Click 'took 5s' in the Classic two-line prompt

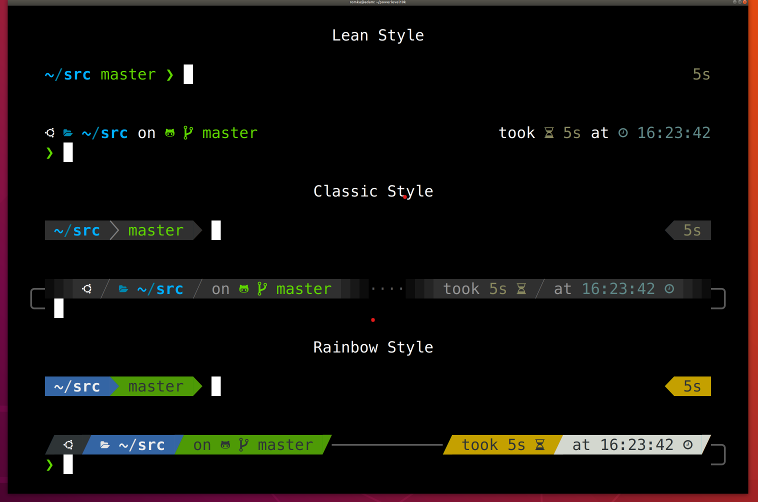pos(475,289)
